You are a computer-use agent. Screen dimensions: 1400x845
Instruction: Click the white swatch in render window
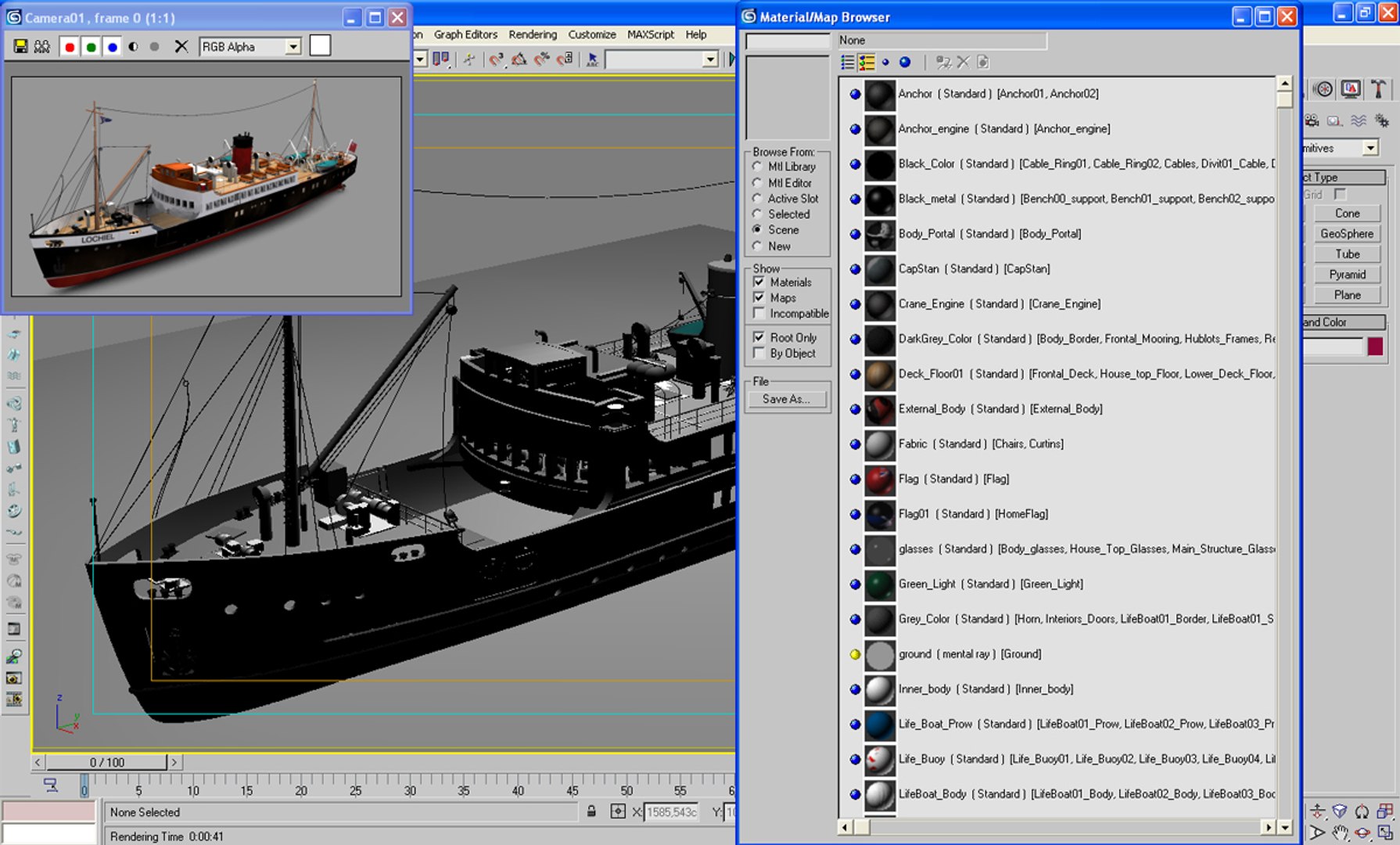point(320,46)
